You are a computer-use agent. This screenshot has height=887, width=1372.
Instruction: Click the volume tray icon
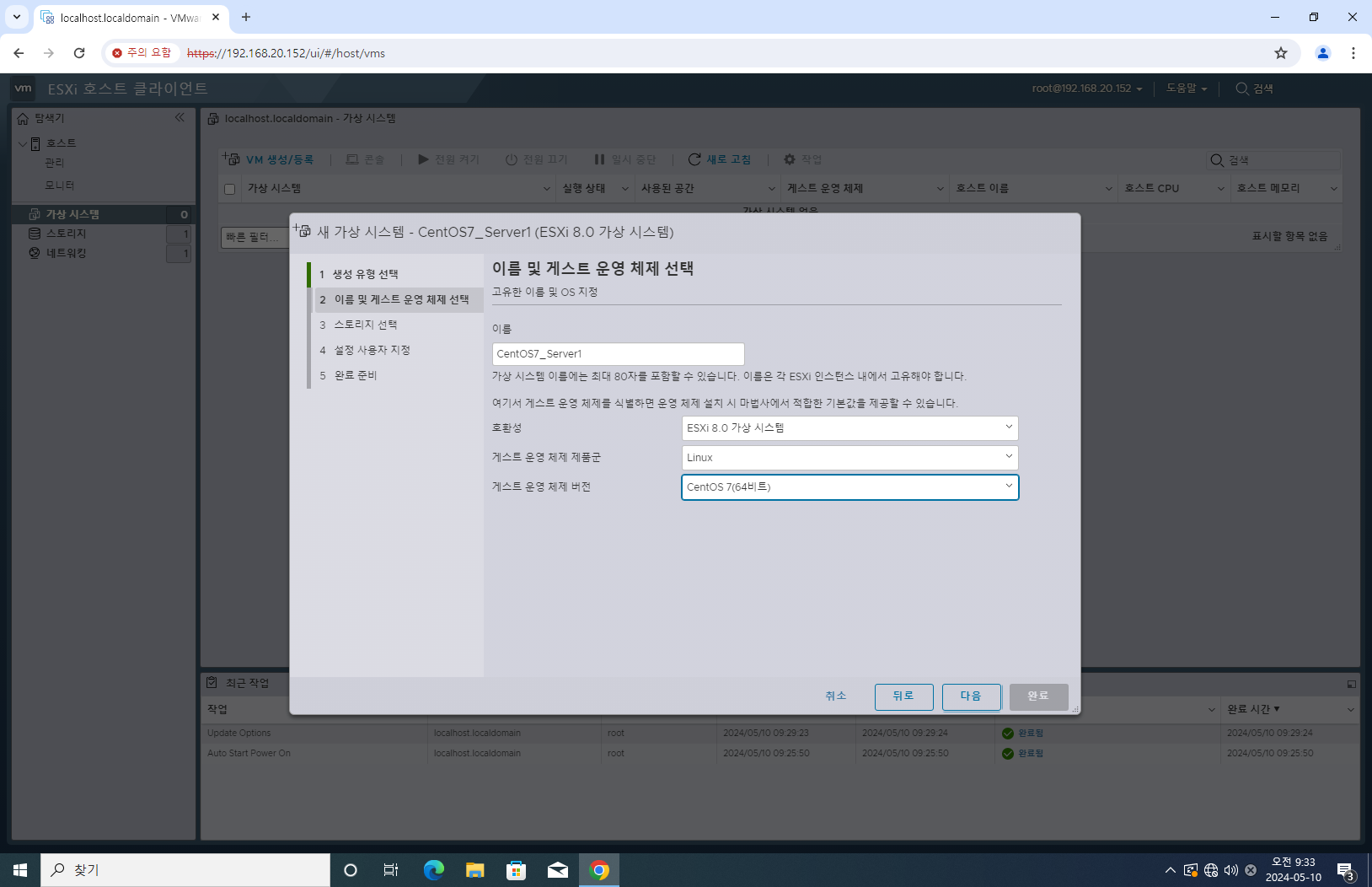[x=1231, y=870]
